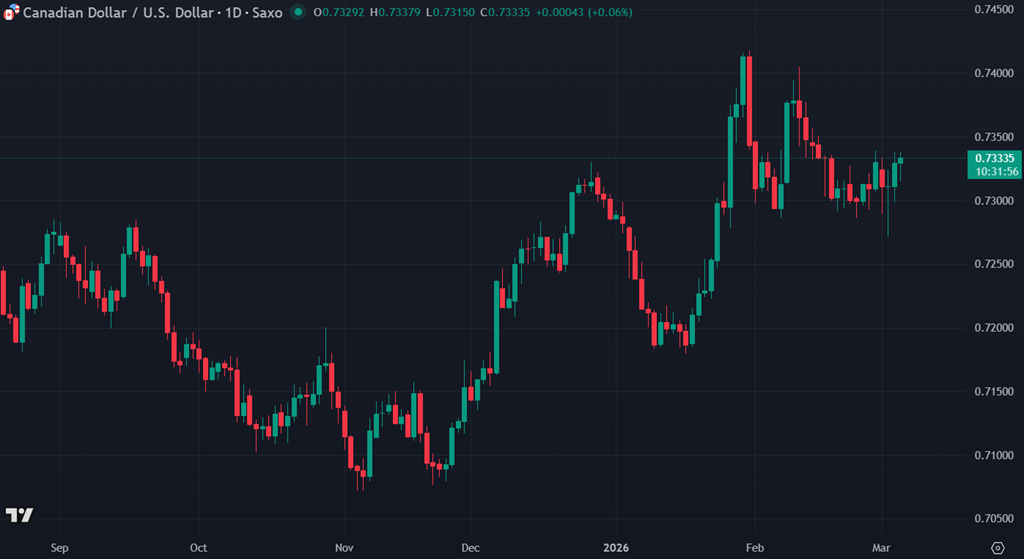Click the CAD/USD flag pair icon
Image resolution: width=1024 pixels, height=559 pixels.
point(12,12)
